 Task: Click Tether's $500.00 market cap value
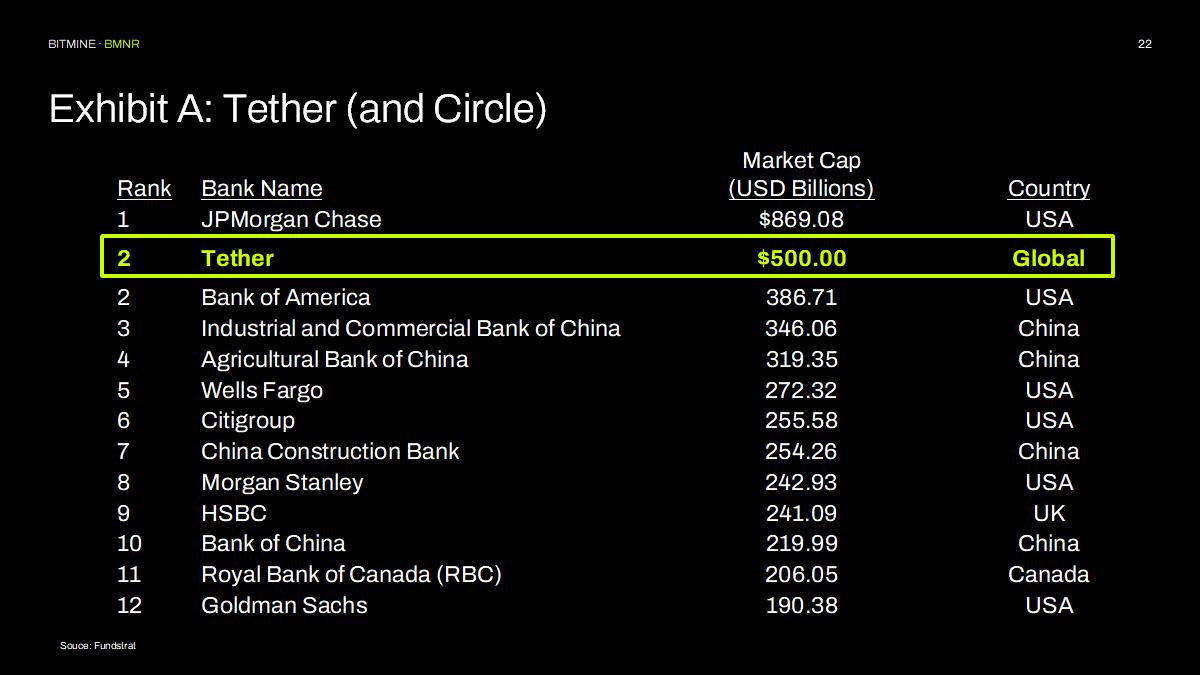[801, 258]
